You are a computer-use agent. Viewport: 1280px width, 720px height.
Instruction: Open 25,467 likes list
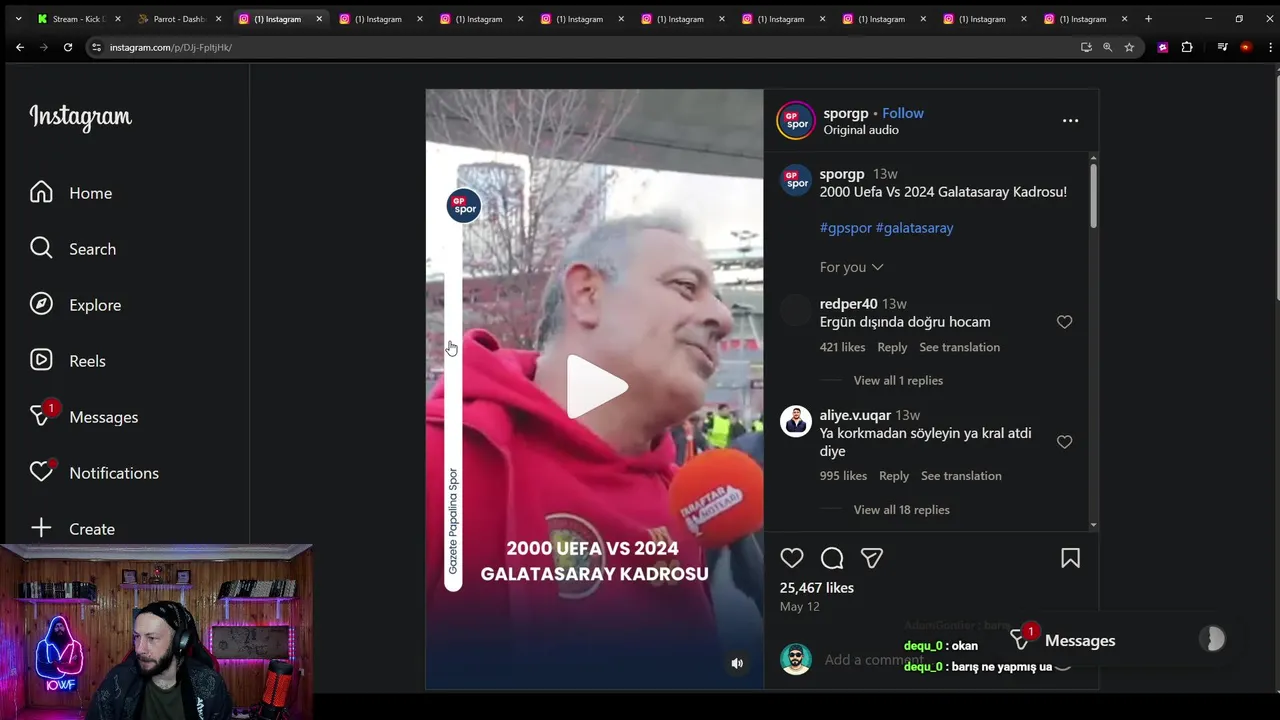pyautogui.click(x=817, y=588)
